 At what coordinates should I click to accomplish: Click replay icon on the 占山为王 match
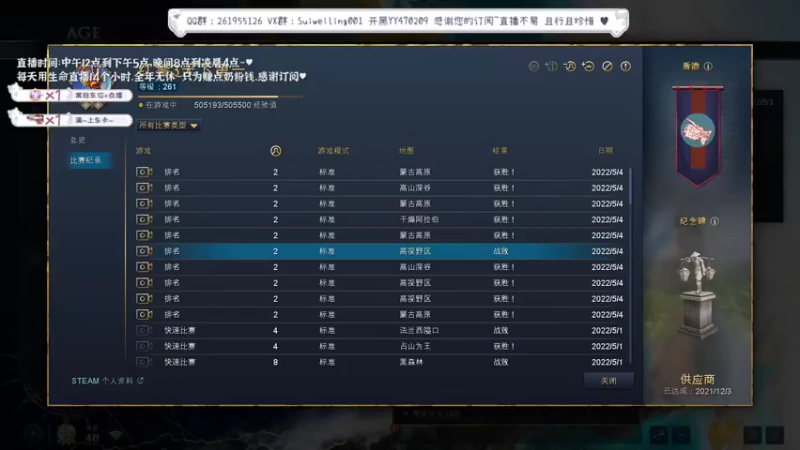pyautogui.click(x=144, y=346)
